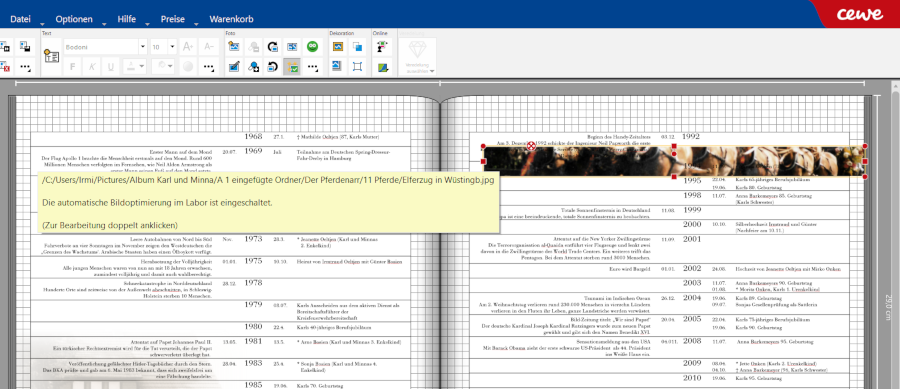The height and width of the screenshot is (389, 900).
Task: Toggle bold F text formatting
Action: pyautogui.click(x=72, y=67)
